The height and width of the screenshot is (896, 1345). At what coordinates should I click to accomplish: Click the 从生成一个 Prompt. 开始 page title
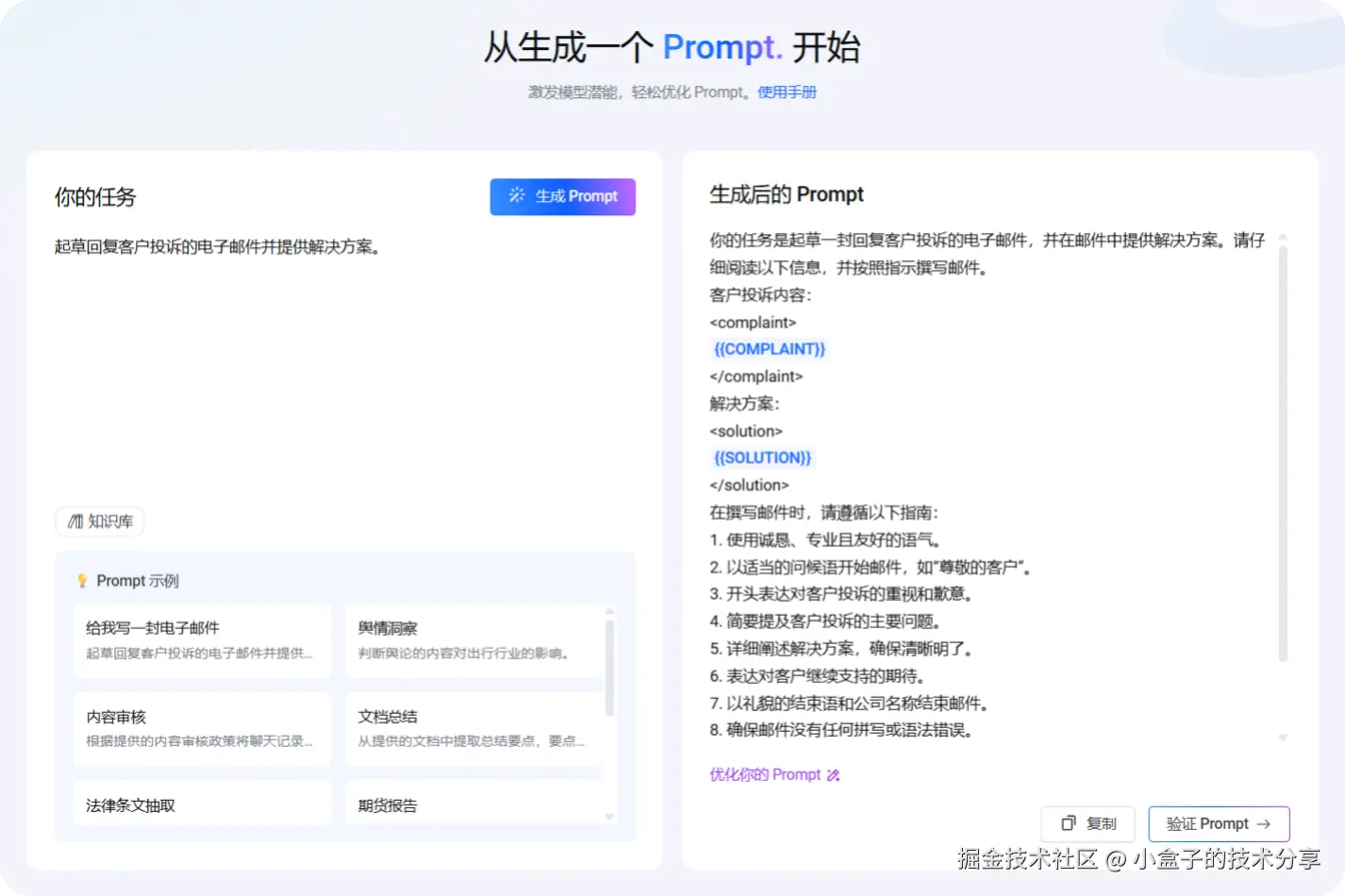[x=672, y=47]
